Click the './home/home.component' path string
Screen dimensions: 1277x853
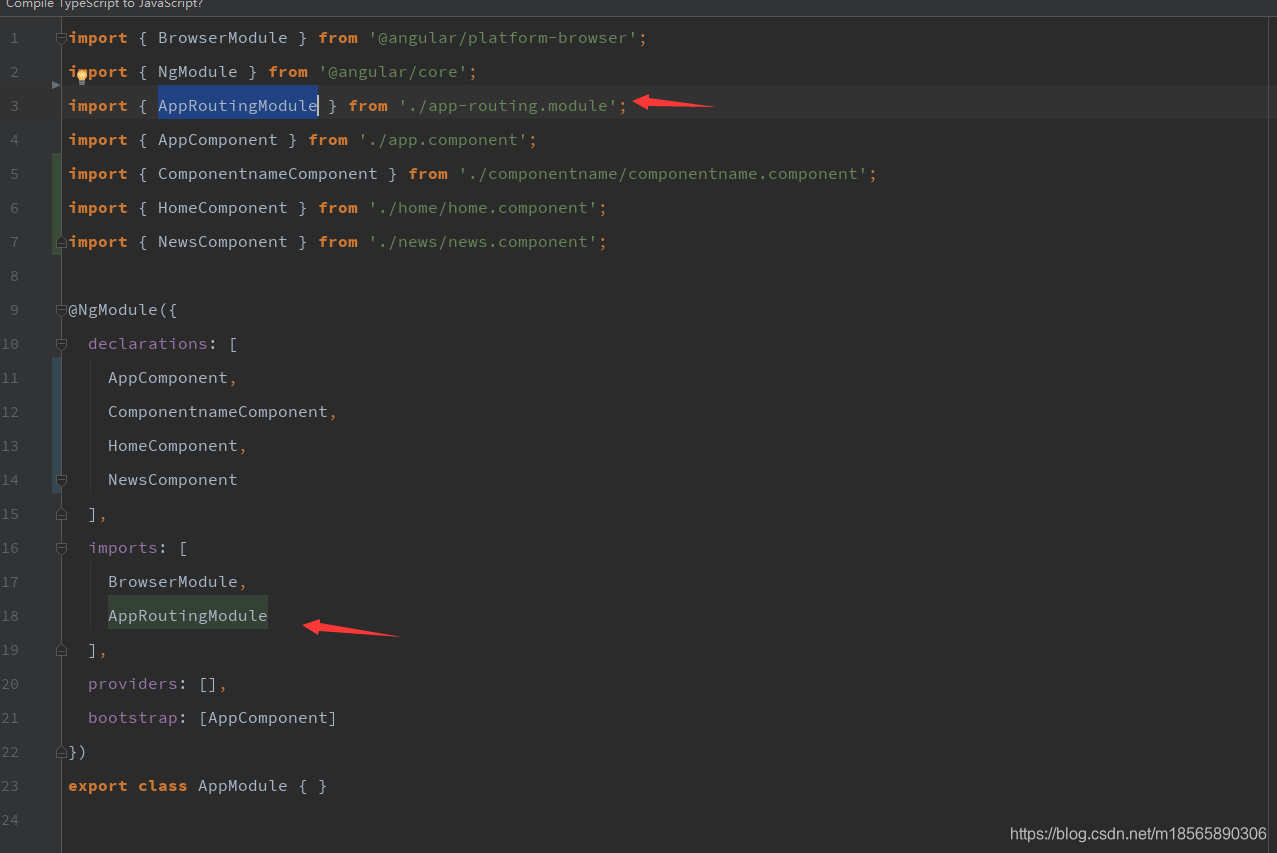coord(483,208)
